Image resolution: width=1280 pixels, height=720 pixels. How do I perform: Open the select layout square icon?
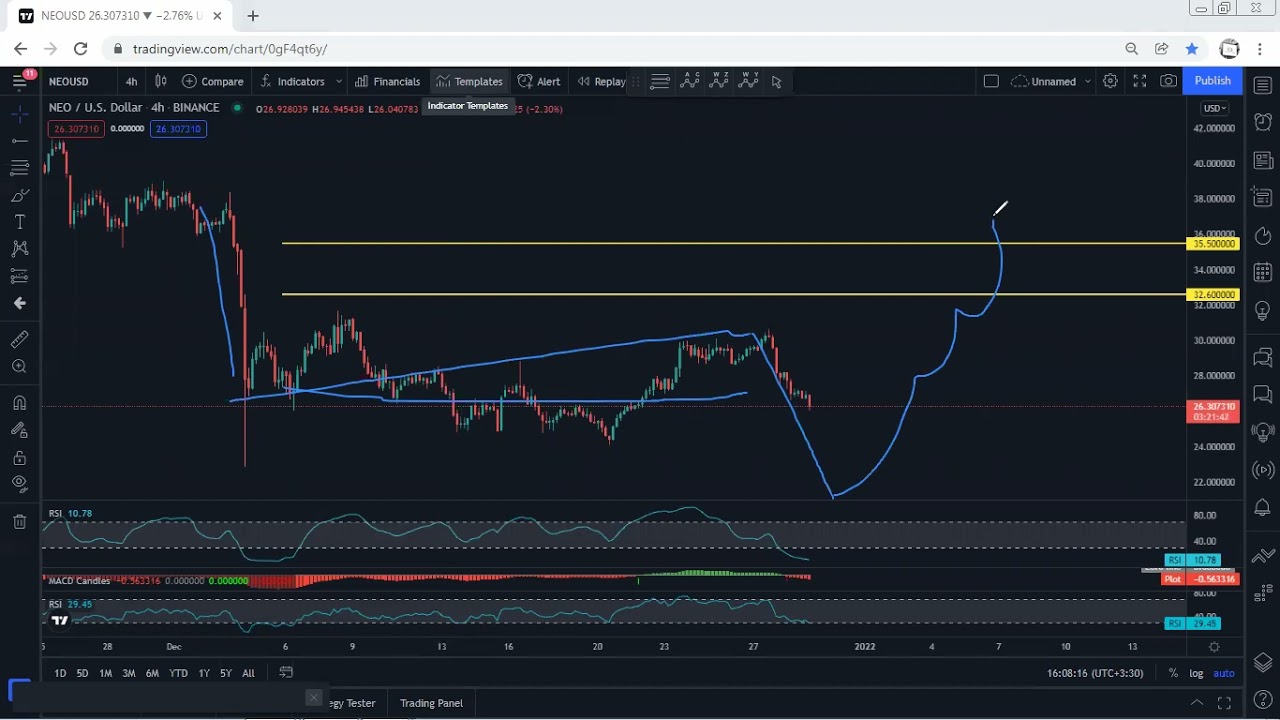[x=991, y=81]
